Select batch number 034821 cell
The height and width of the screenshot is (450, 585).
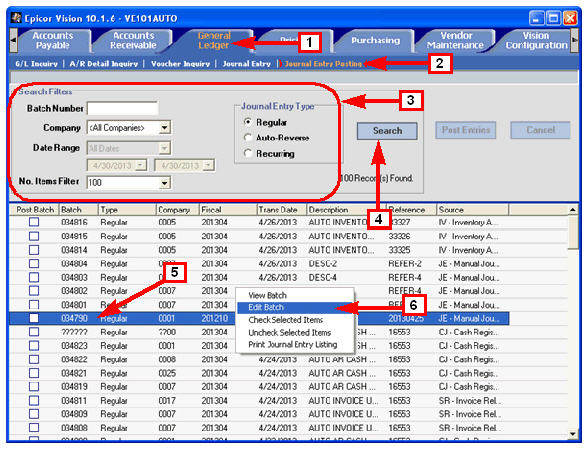pos(74,374)
